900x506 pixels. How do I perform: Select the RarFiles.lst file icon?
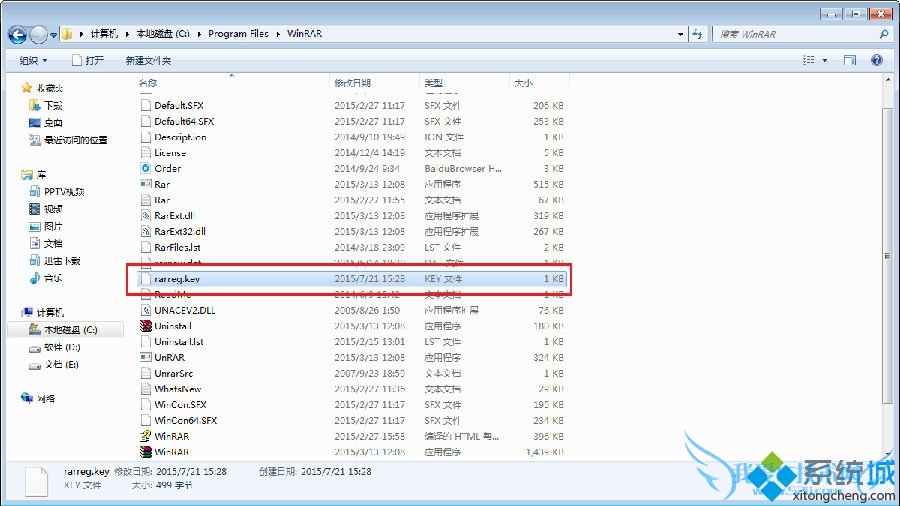146,247
